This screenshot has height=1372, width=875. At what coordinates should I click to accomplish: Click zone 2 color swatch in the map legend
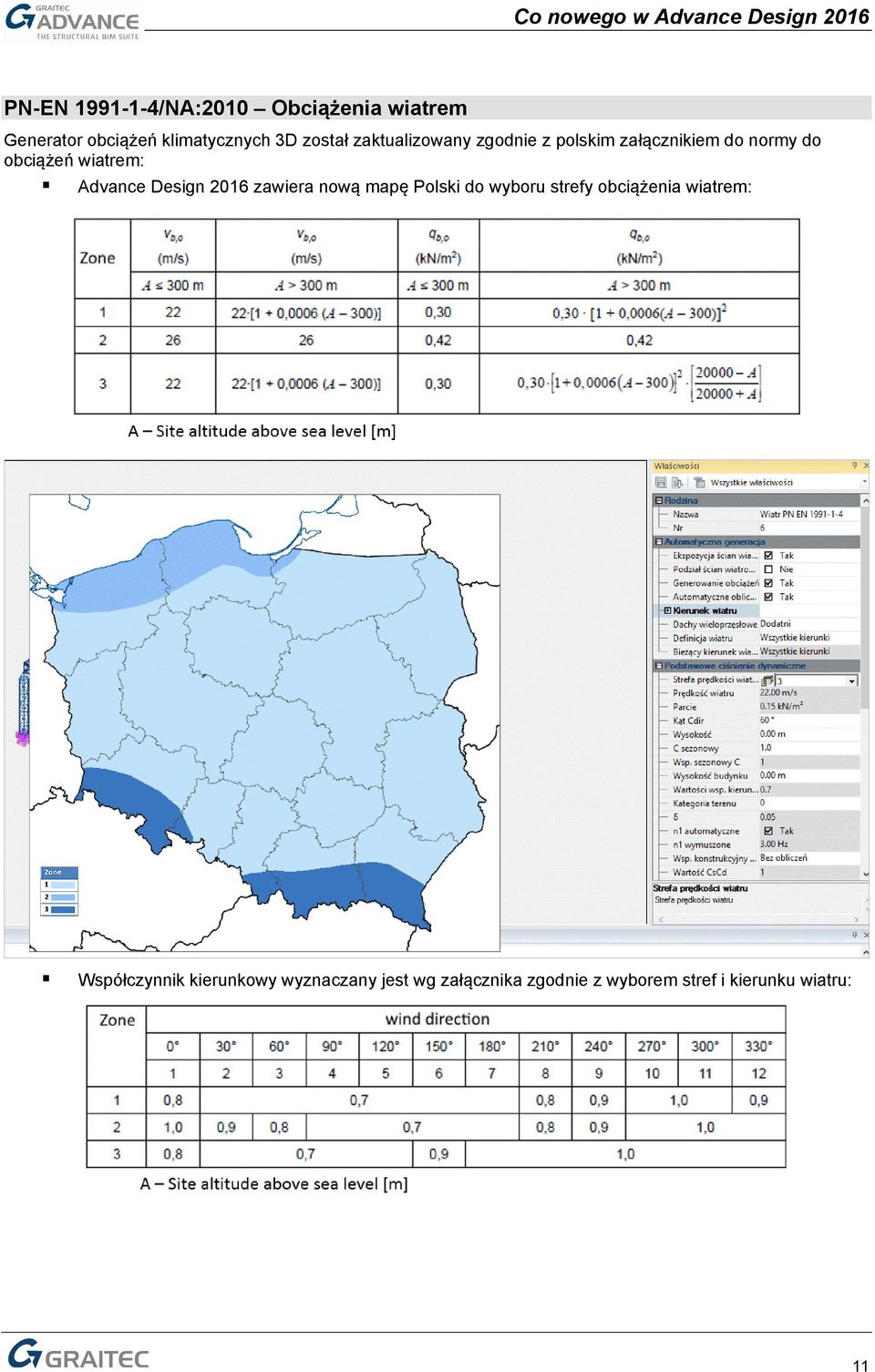[63, 897]
